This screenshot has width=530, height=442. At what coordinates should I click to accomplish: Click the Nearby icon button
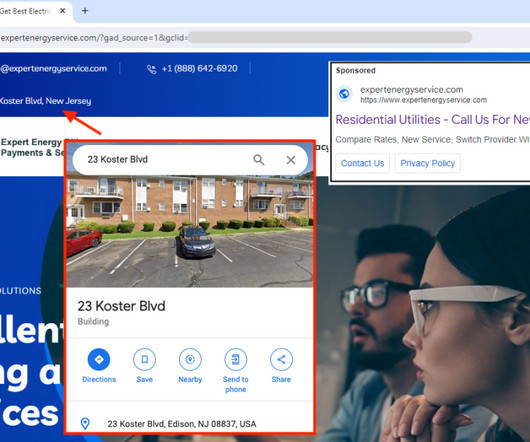coord(190,359)
